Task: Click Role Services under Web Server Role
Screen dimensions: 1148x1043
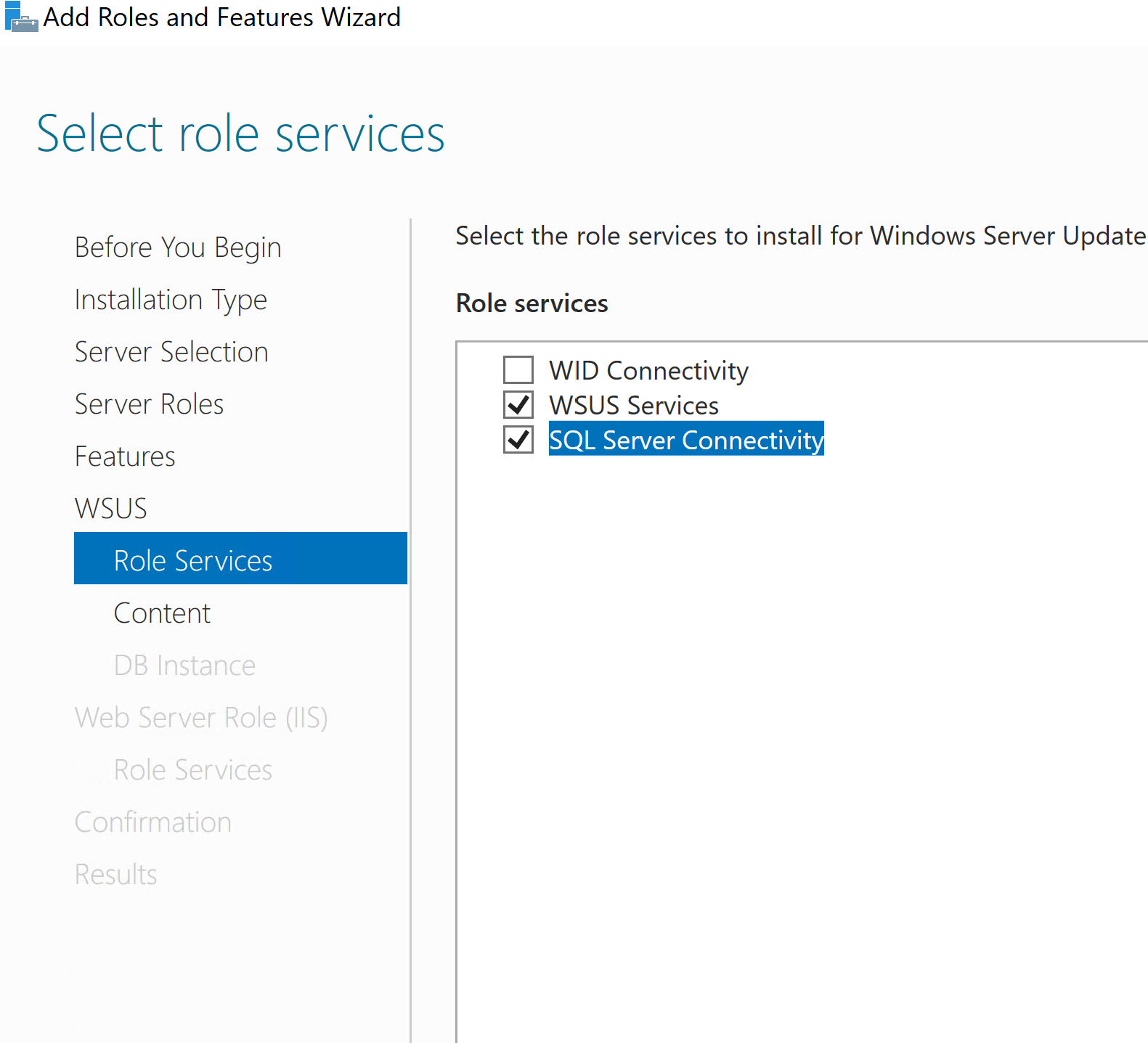Action: coord(193,770)
